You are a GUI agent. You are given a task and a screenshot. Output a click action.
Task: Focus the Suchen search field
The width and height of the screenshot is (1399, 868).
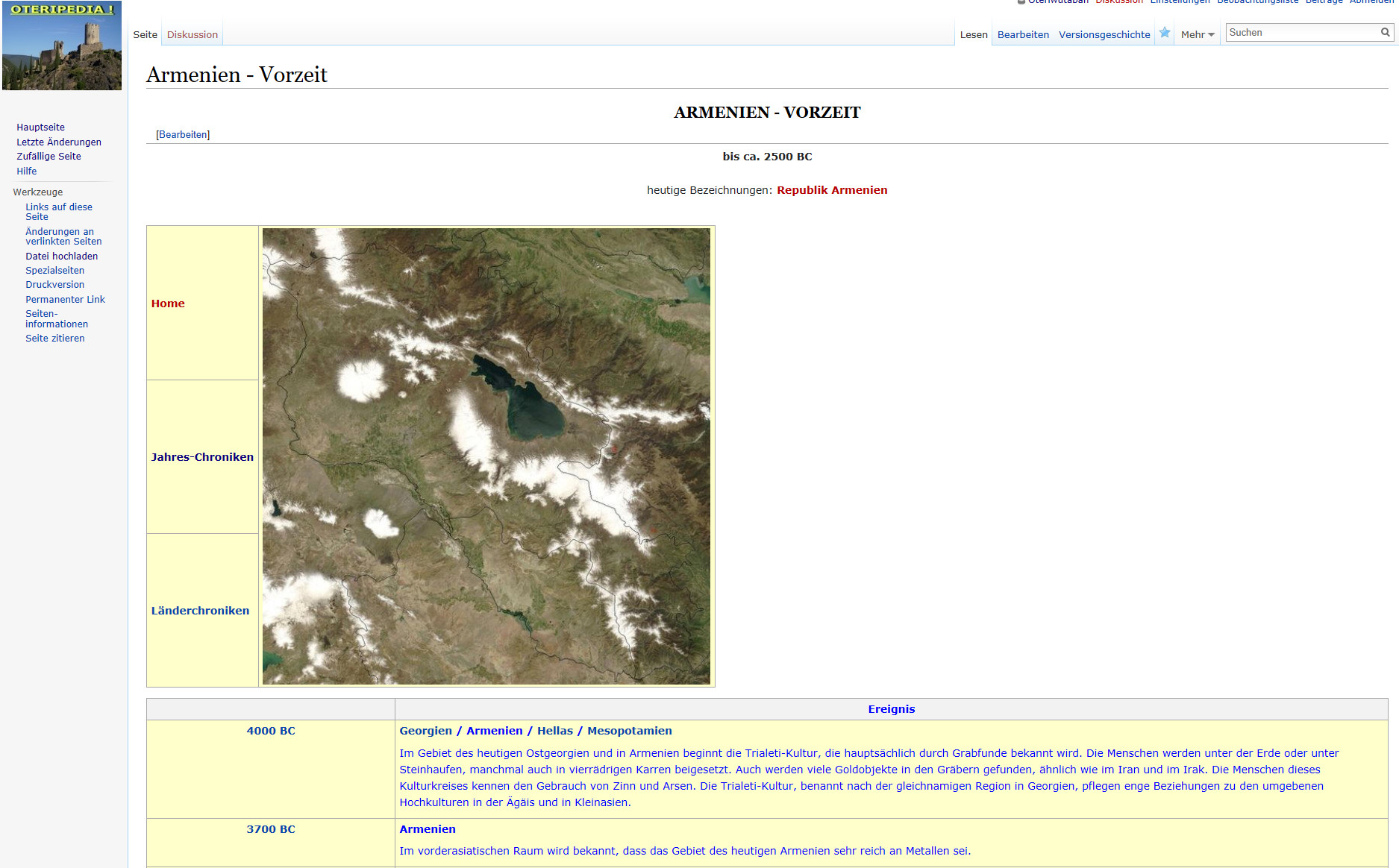(1301, 33)
